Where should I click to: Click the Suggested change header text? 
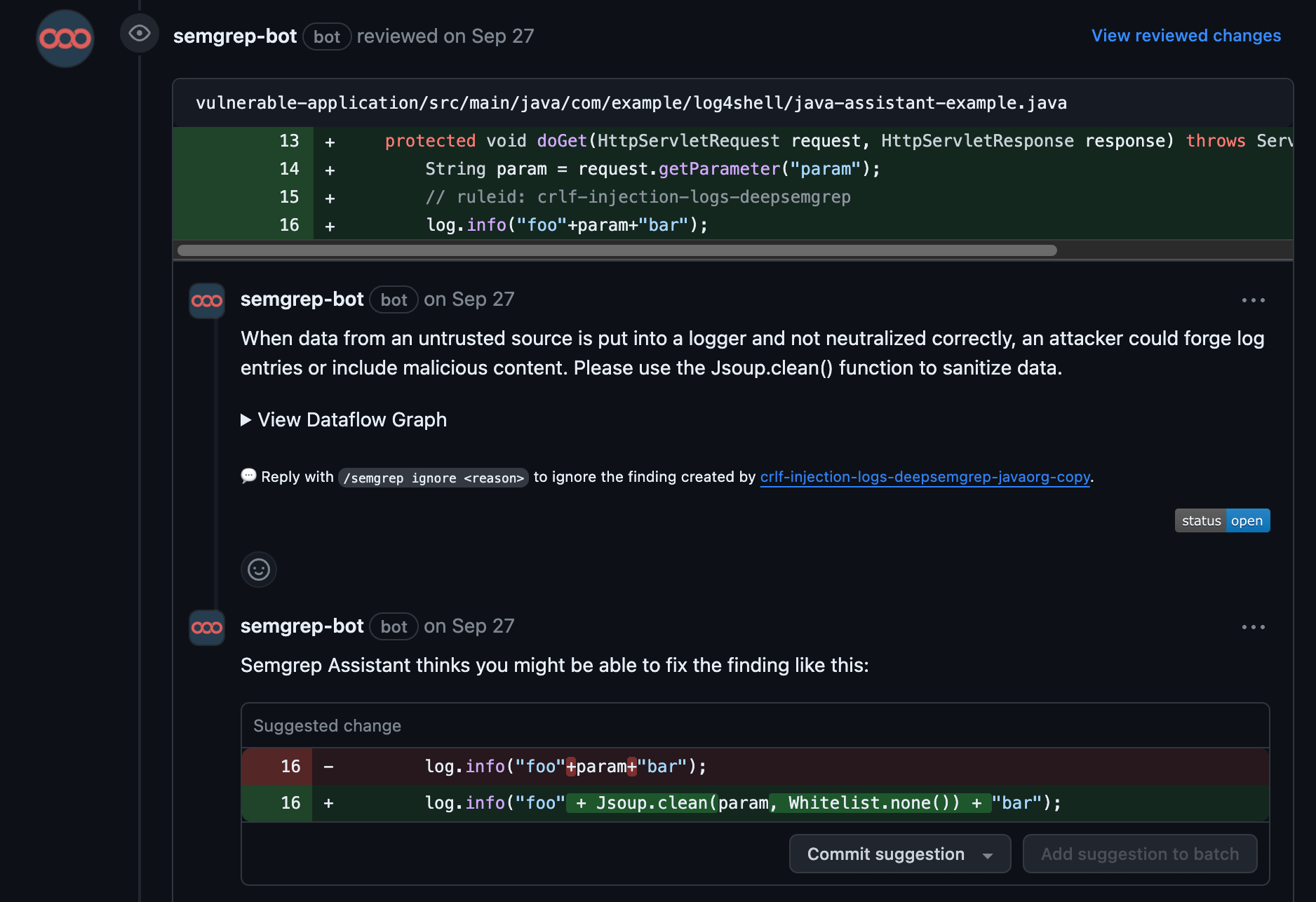pos(327,726)
